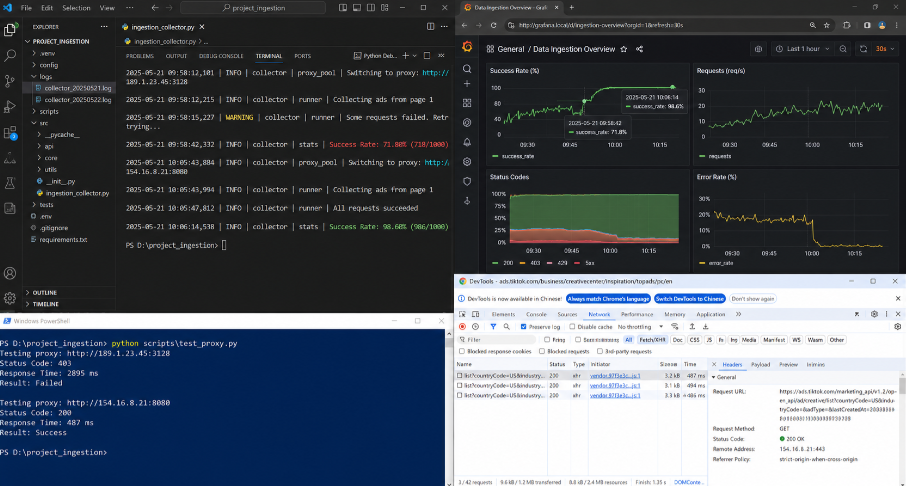Click the network Filter input field

[497, 340]
